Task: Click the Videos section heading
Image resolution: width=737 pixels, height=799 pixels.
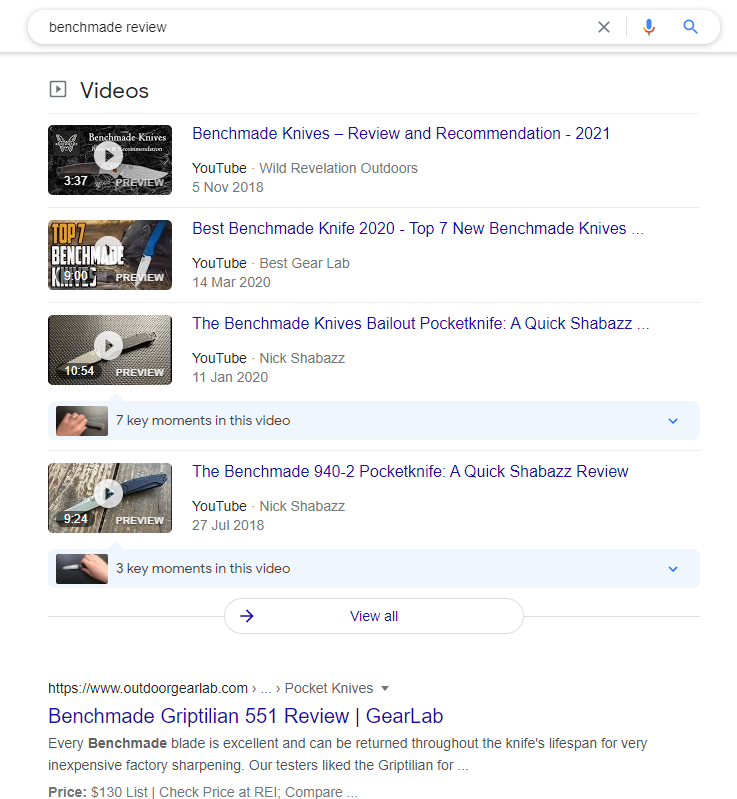Action: (x=115, y=91)
